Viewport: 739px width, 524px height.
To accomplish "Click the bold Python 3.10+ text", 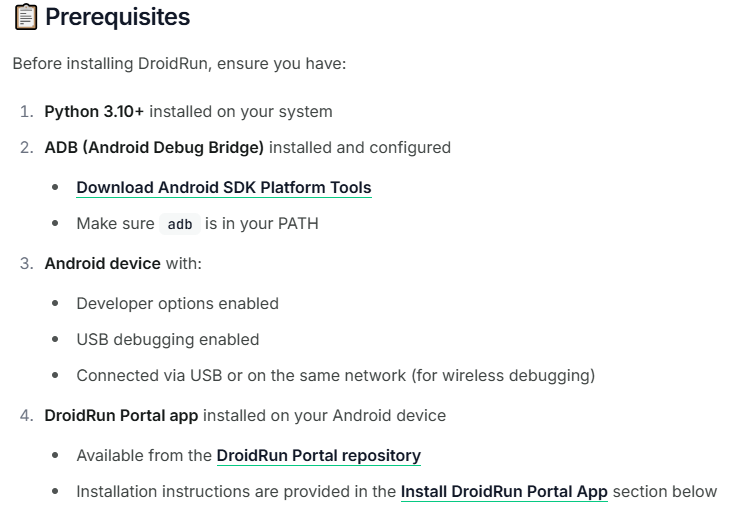I will [x=94, y=111].
